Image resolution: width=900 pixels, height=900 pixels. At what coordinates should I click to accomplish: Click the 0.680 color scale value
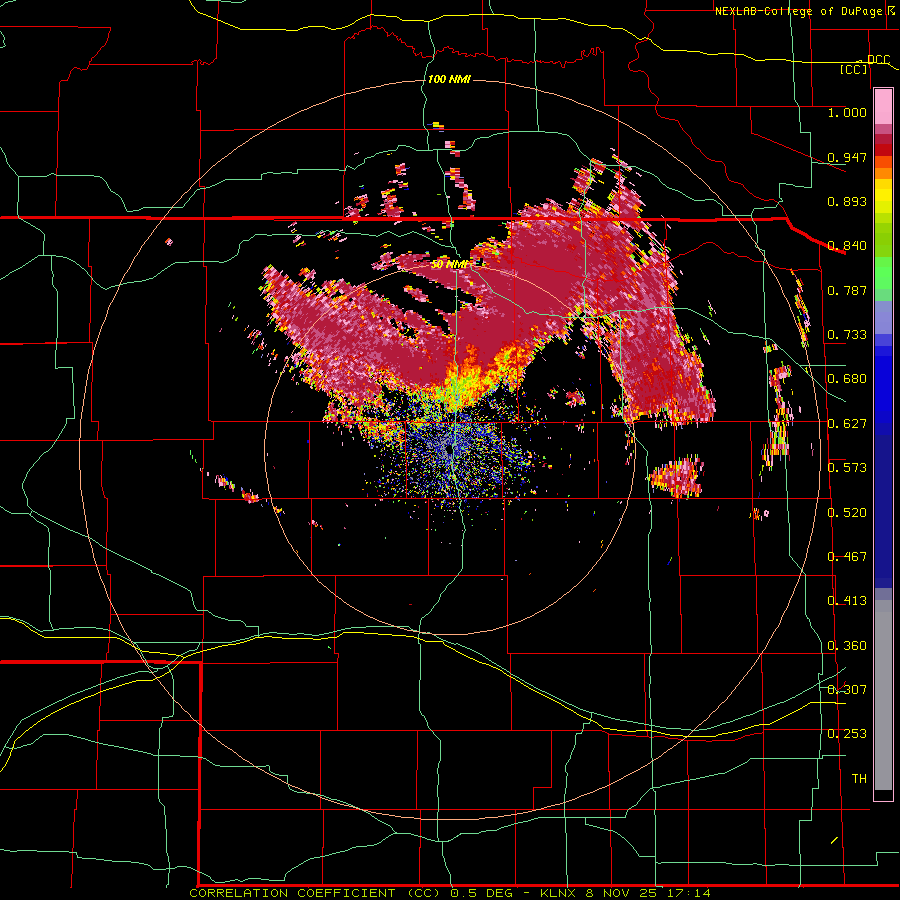847,379
